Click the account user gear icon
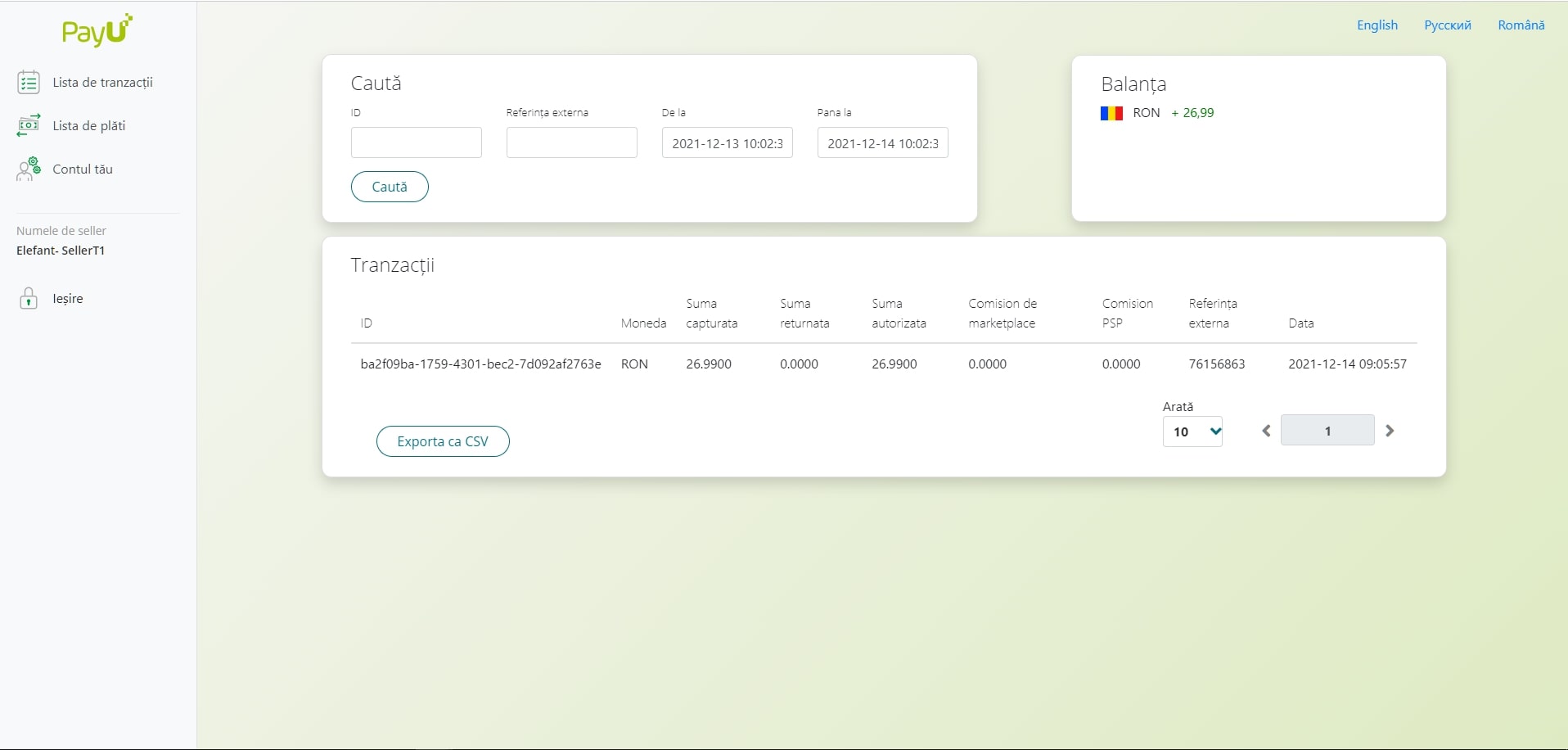The width and height of the screenshot is (1568, 750). 29,169
